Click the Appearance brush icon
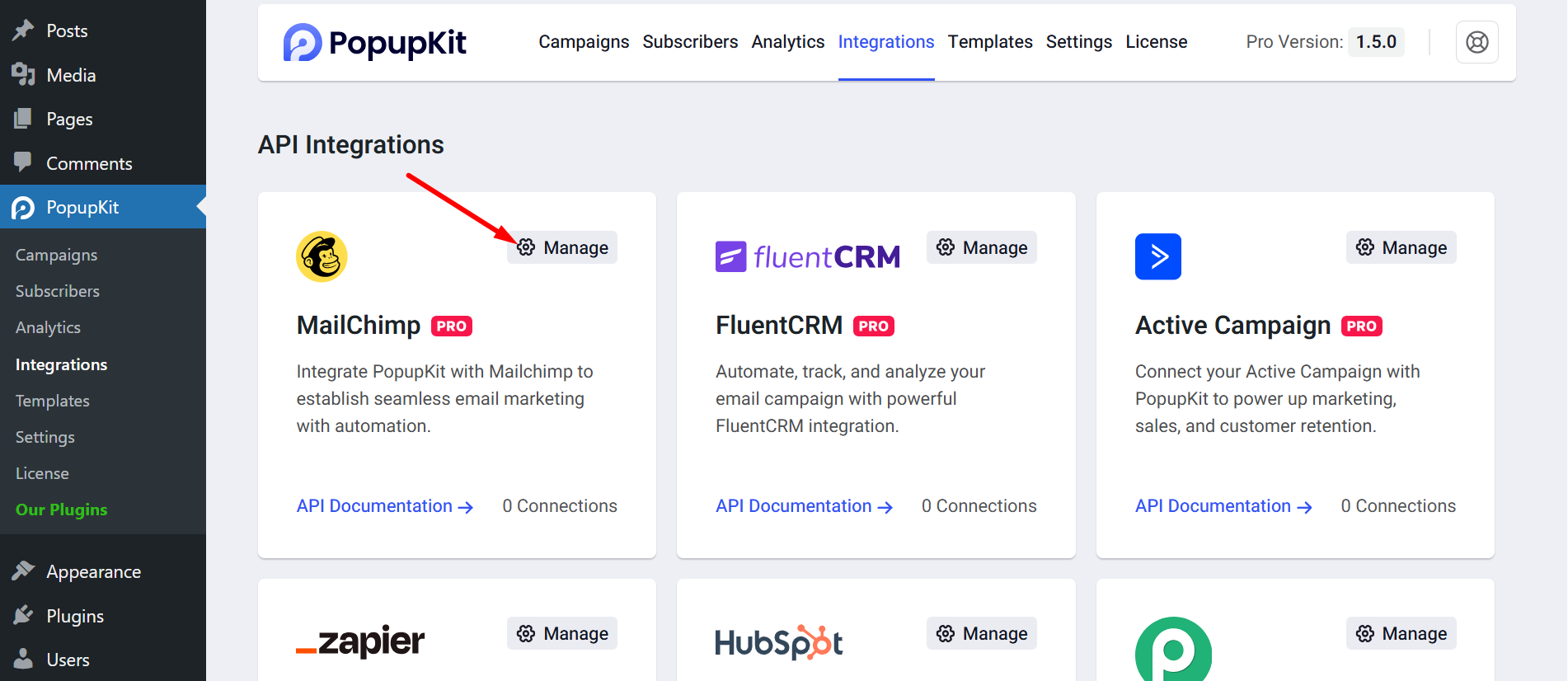Viewport: 1568px width, 681px height. [x=23, y=571]
